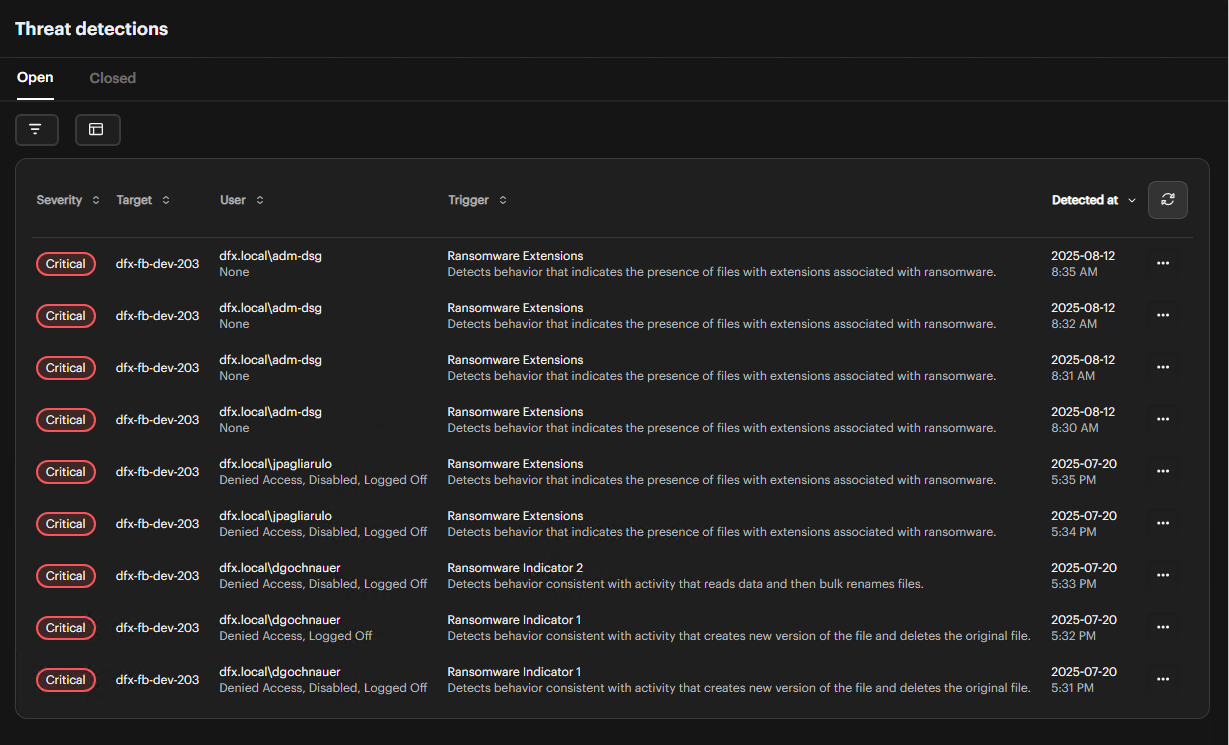
Task: Click target dfx-fb-dev-203 in 5:33 PM row
Action: pyautogui.click(x=158, y=576)
